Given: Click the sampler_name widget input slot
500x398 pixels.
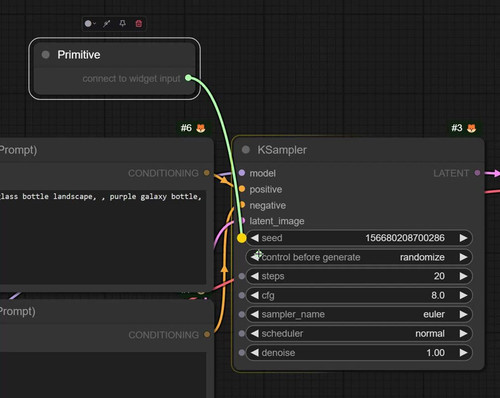Looking at the screenshot, I should click(x=242, y=314).
